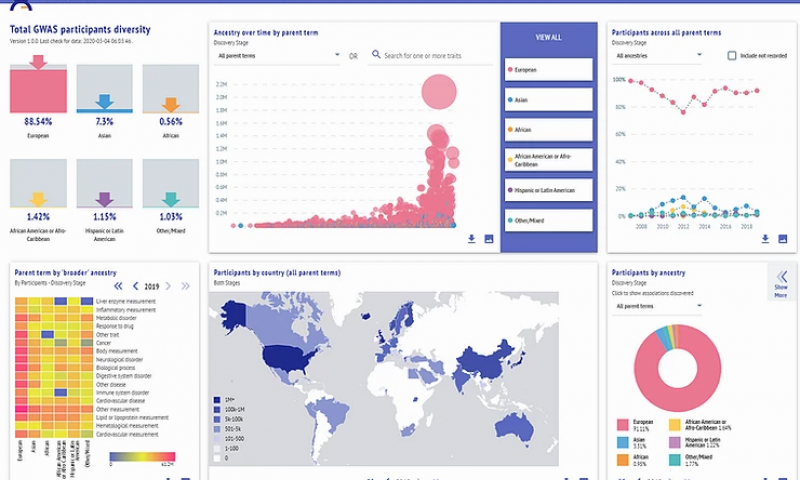
Task: Click the purple Hispanic or Latin American arrow tile
Action: (x=105, y=184)
